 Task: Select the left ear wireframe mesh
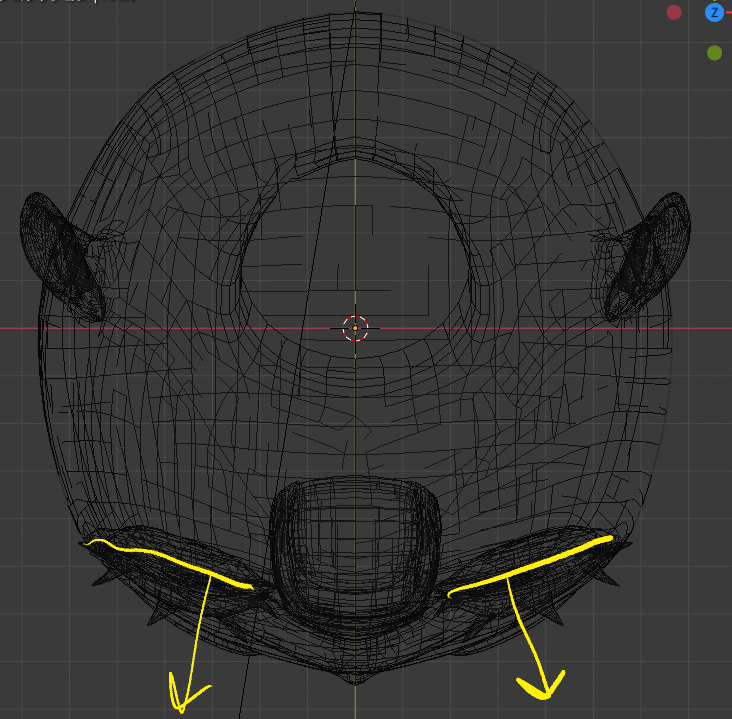point(63,257)
